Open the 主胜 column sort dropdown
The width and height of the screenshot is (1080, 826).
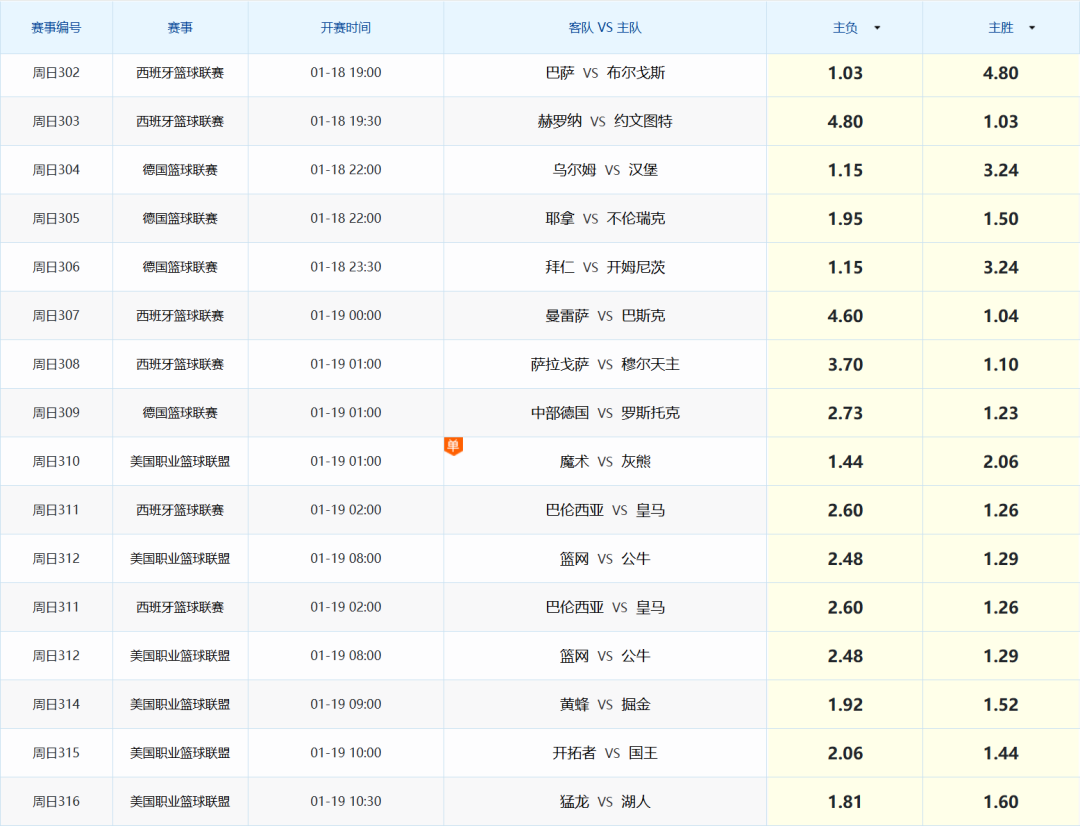[x=1031, y=27]
